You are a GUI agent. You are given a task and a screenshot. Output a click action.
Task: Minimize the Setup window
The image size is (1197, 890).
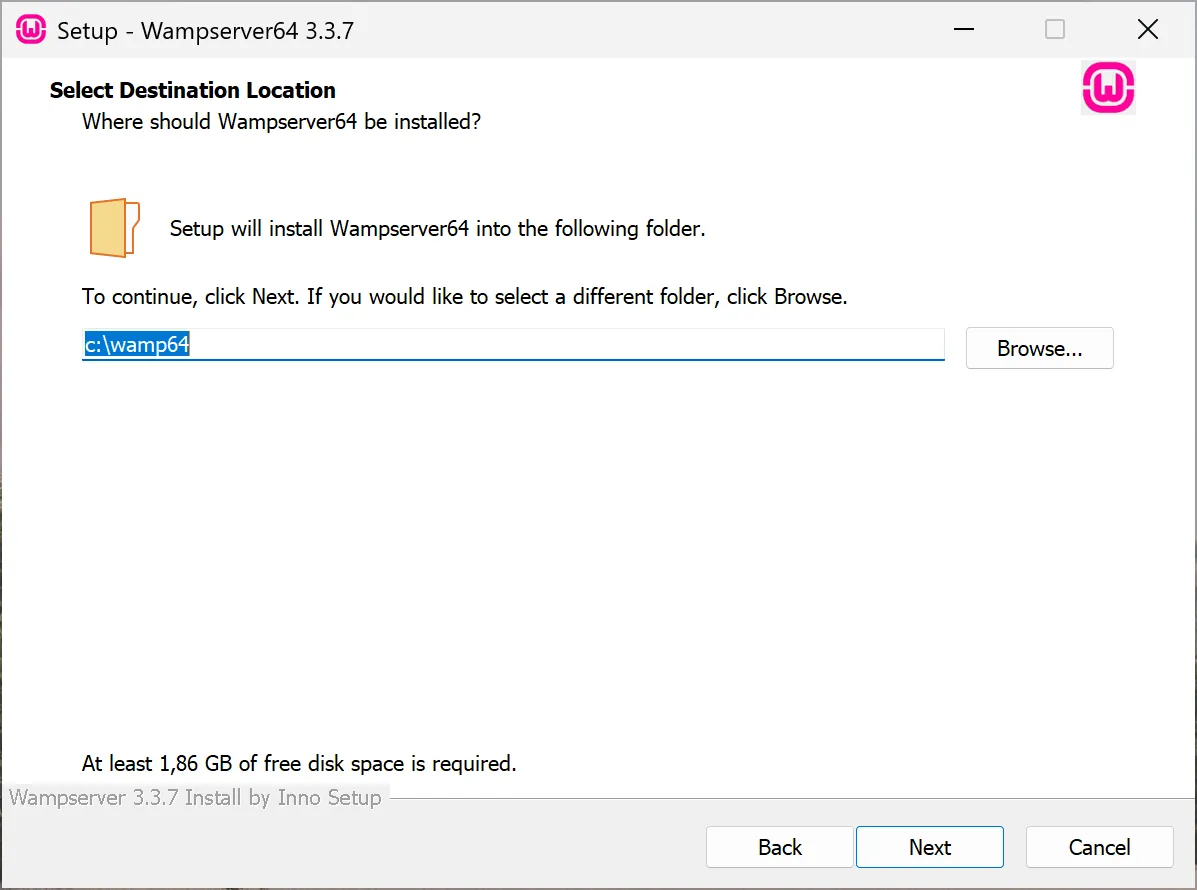(963, 30)
